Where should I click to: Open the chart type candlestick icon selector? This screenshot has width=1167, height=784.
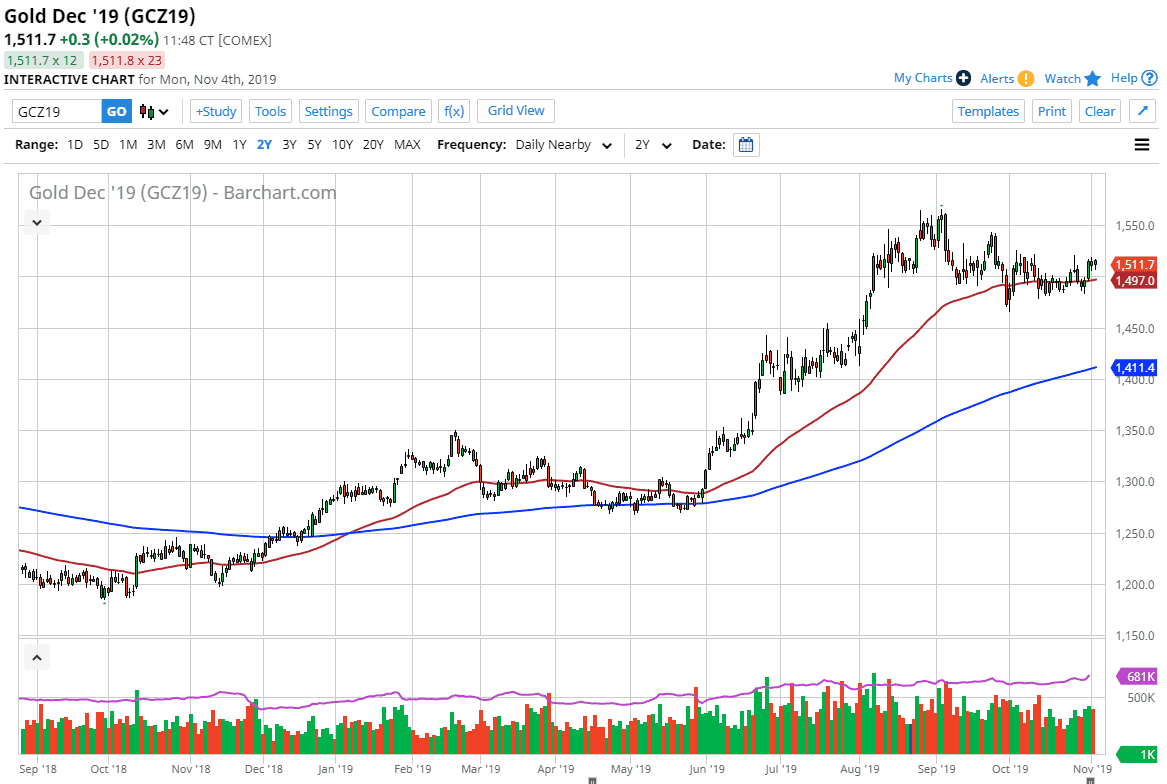146,111
